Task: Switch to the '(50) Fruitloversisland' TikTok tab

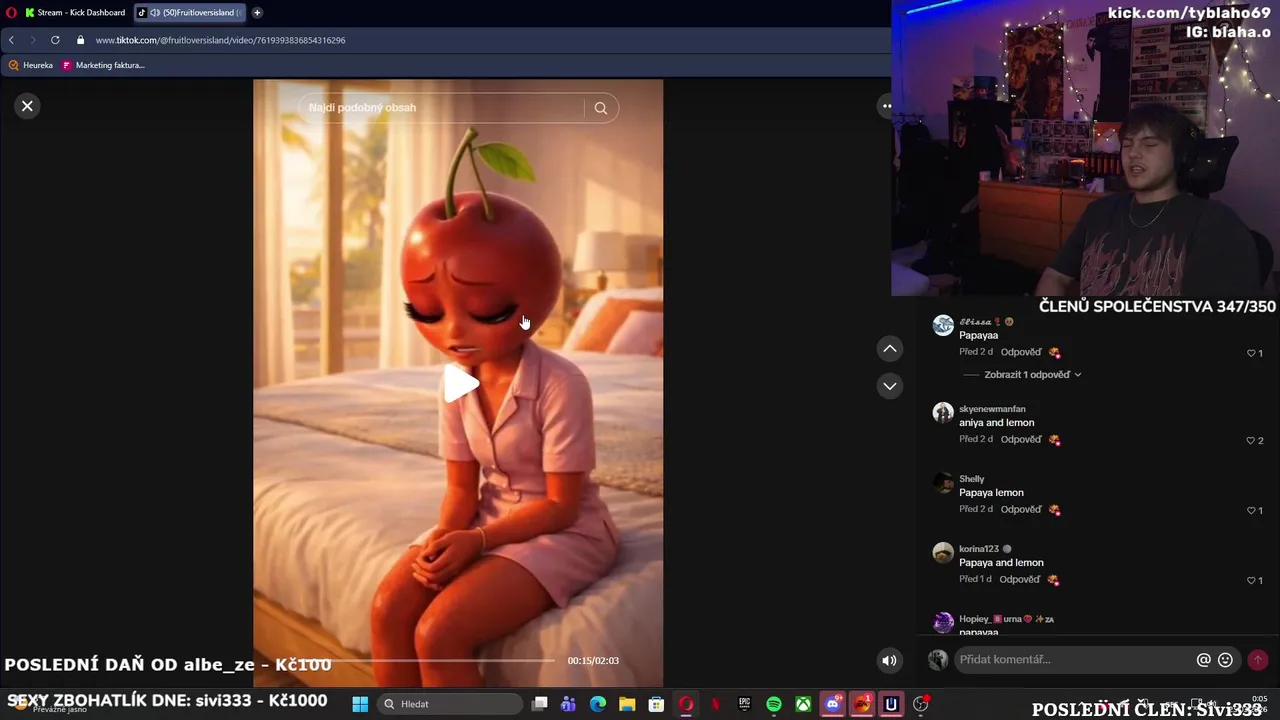Action: click(190, 13)
